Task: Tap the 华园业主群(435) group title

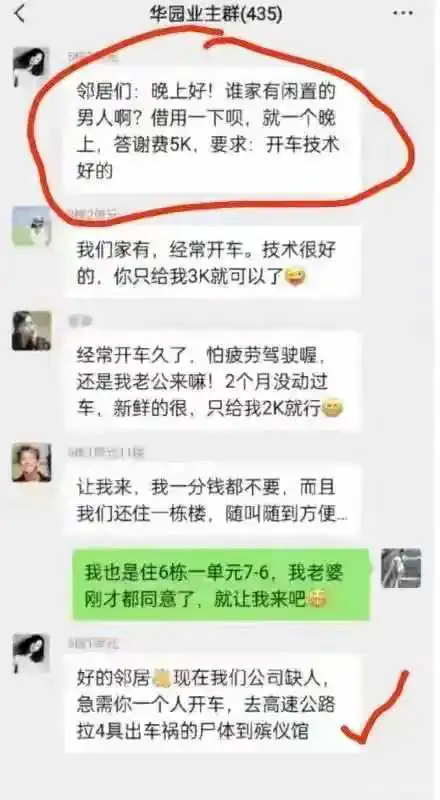Action: (x=215, y=14)
